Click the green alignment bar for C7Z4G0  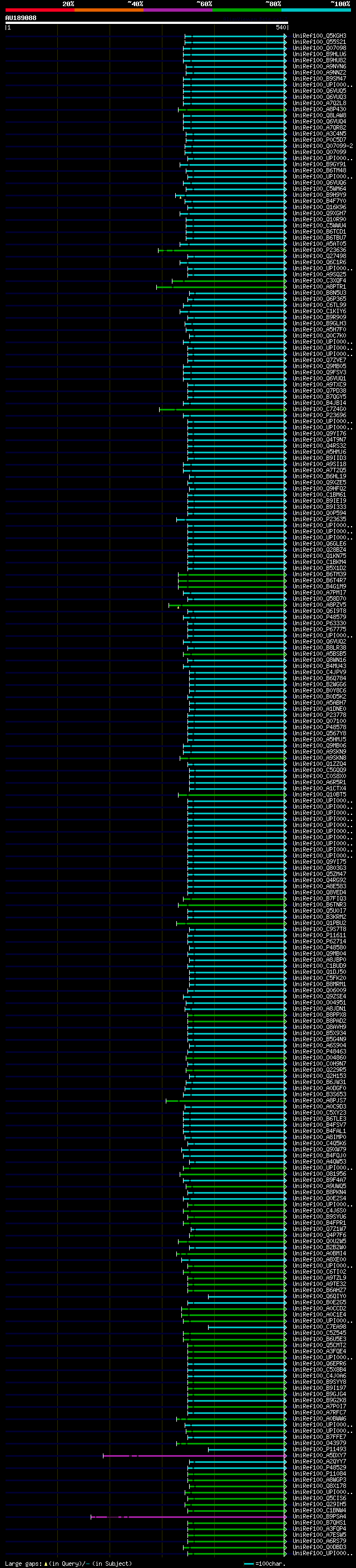[222, 409]
